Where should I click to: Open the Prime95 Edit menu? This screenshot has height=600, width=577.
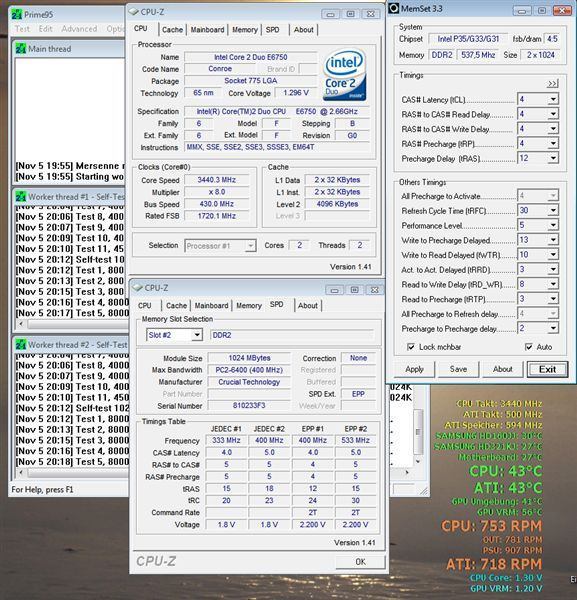45,29
